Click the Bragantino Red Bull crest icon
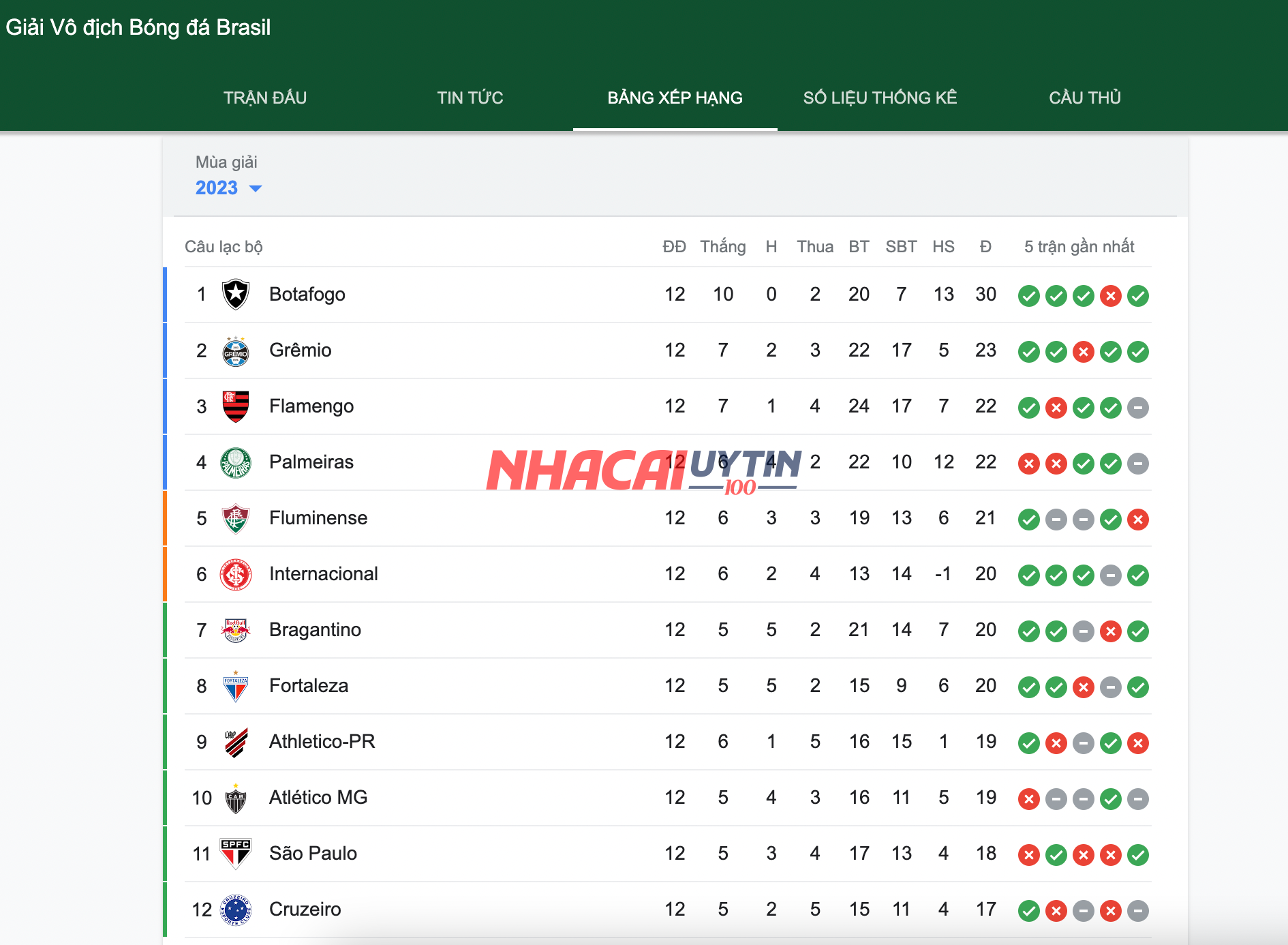The width and height of the screenshot is (1288, 945). click(x=236, y=631)
